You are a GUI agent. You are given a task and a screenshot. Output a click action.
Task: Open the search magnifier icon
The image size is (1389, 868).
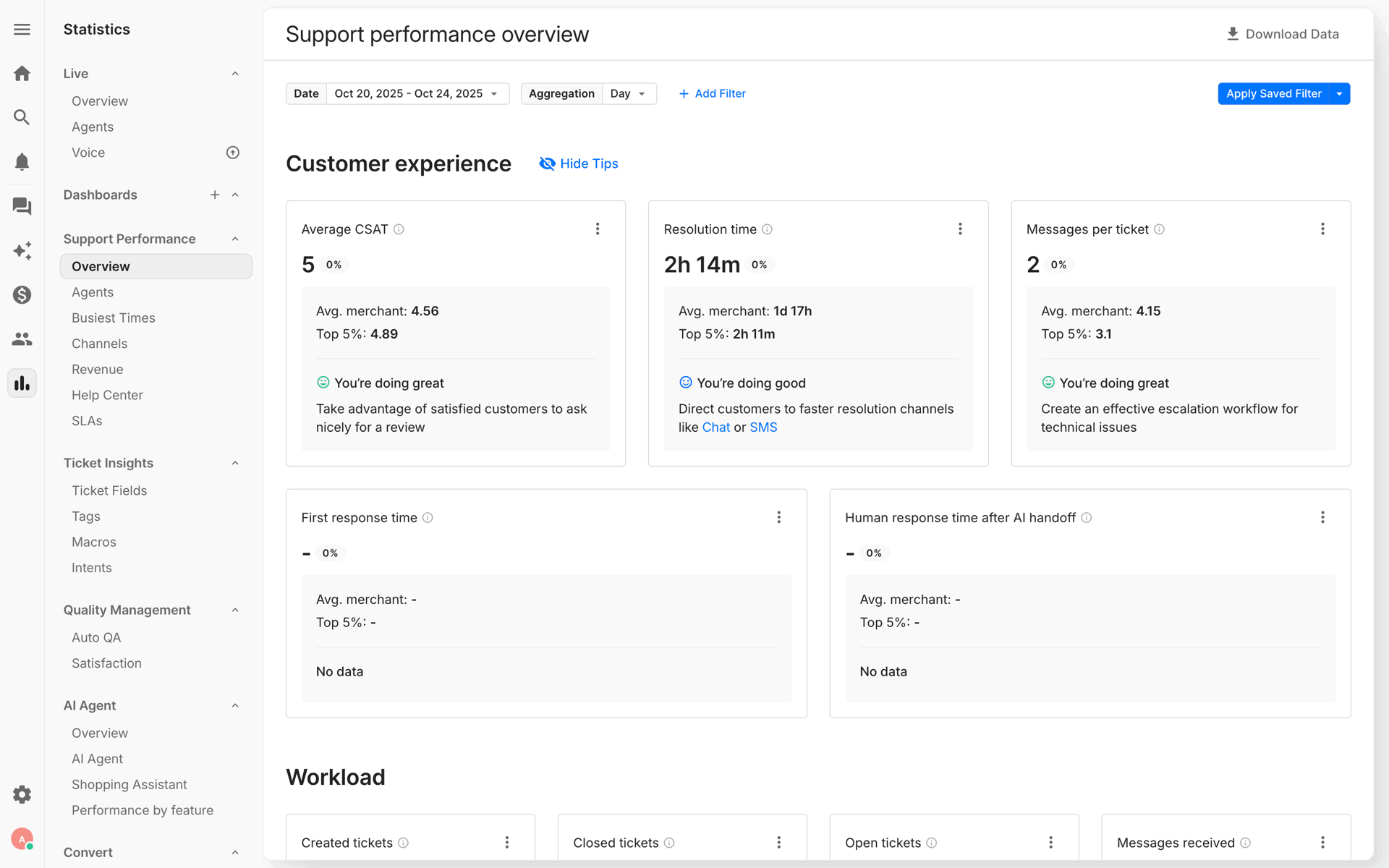[x=22, y=117]
